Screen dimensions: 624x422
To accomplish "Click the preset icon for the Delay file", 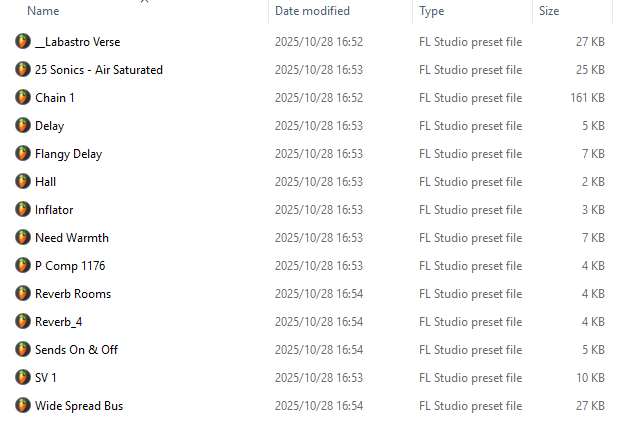I will click(x=23, y=125).
